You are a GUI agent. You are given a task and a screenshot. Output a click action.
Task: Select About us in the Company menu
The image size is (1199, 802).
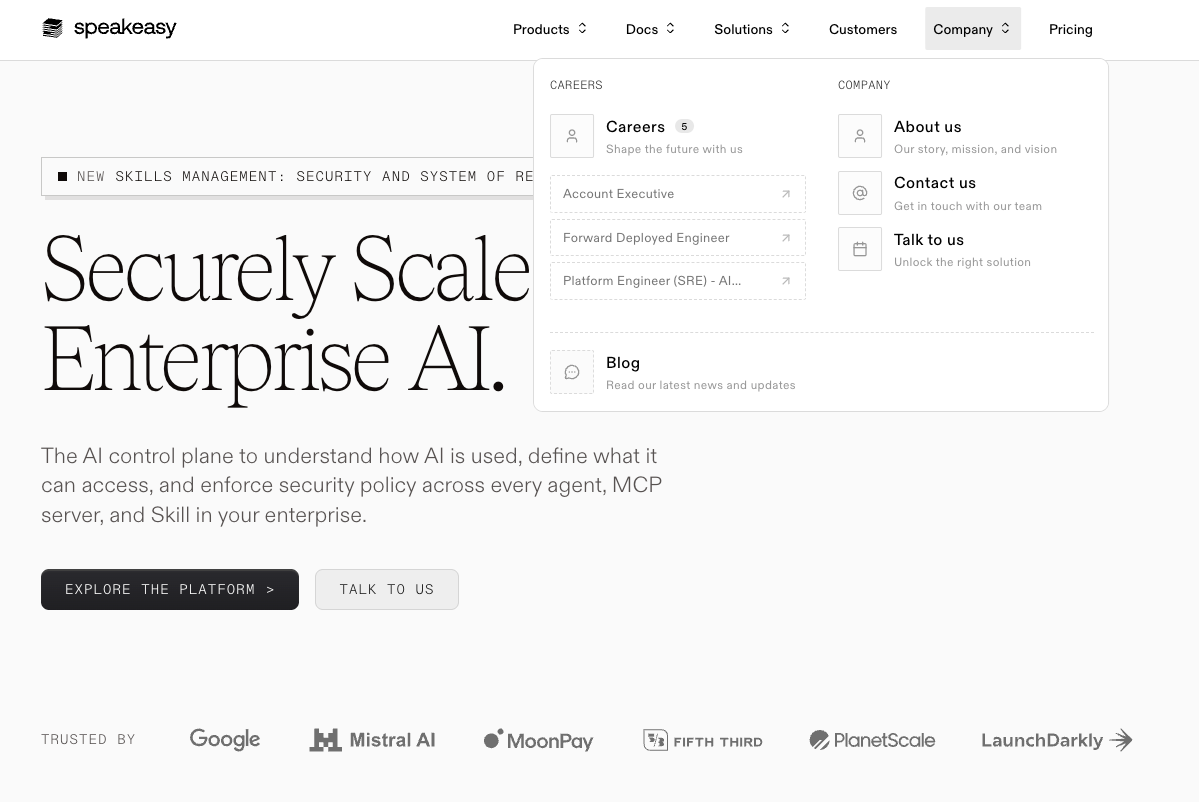click(966, 136)
